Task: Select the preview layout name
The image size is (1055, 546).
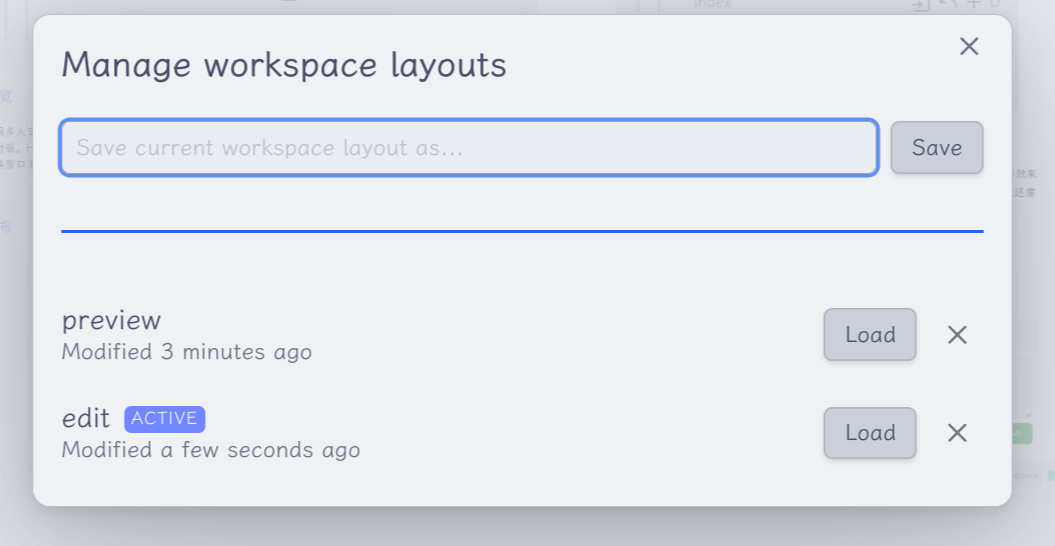Action: coord(111,320)
